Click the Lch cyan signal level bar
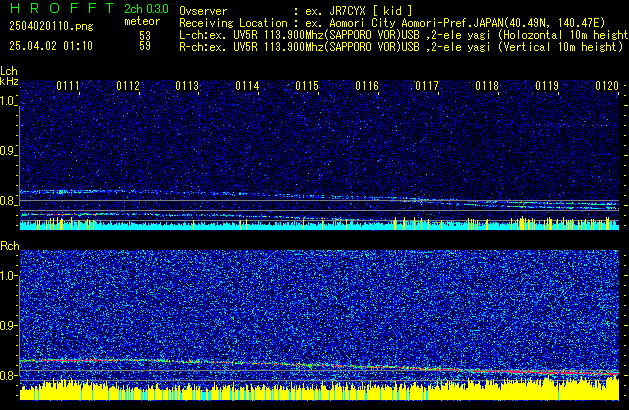Image resolution: width=629 pixels, height=410 pixels. 319,225
